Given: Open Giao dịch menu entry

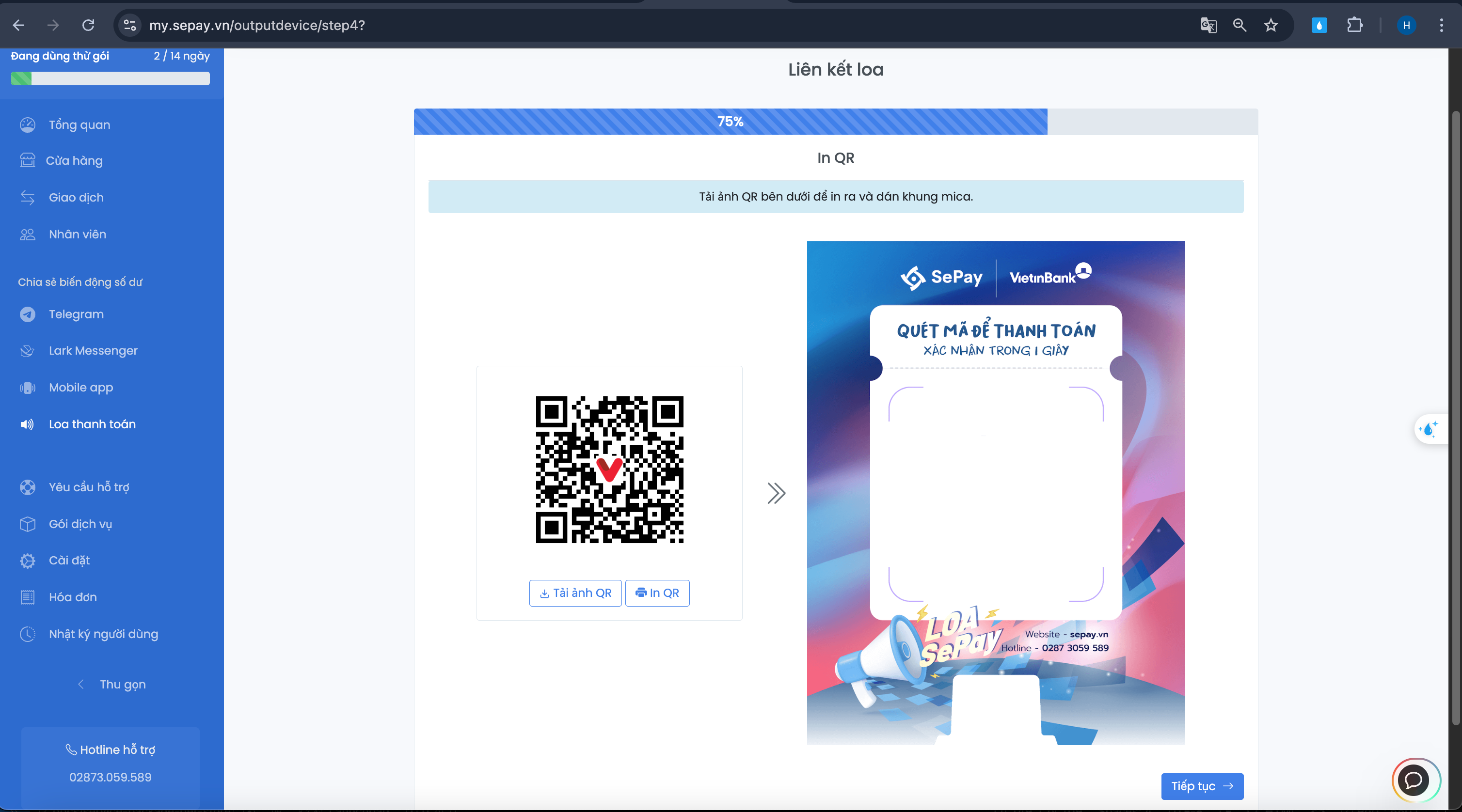Looking at the screenshot, I should [76, 198].
